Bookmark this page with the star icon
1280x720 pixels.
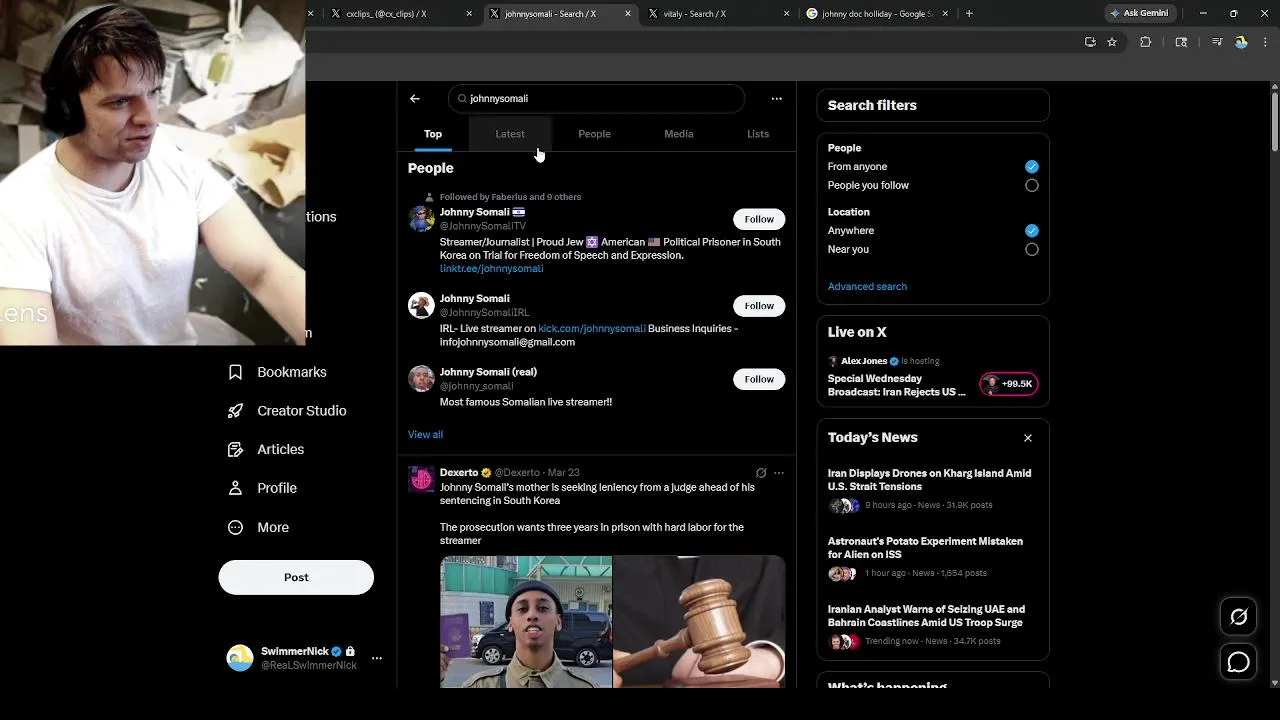click(1112, 42)
